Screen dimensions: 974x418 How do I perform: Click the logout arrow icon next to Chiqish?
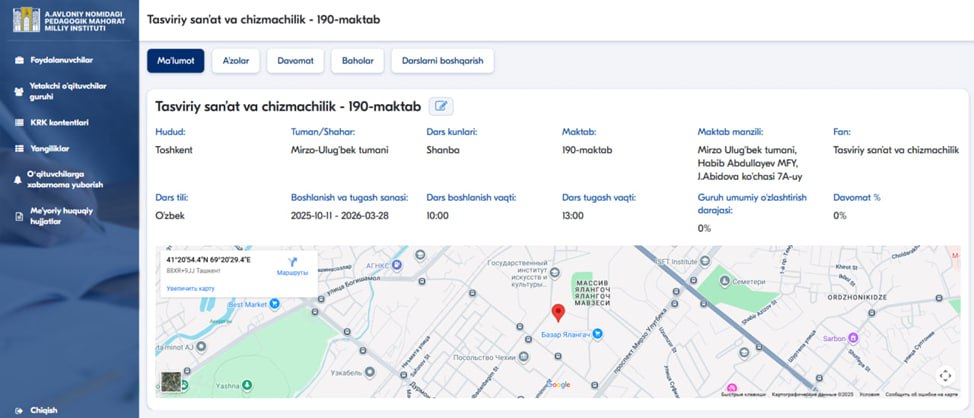pos(19,410)
